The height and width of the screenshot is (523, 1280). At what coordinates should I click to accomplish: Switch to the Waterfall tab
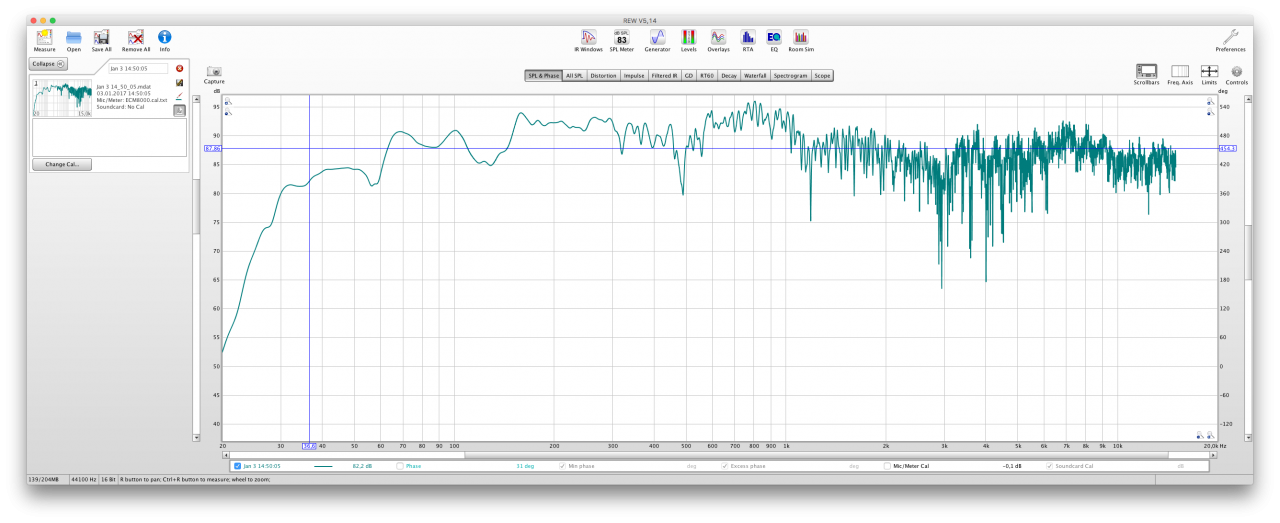click(x=755, y=76)
